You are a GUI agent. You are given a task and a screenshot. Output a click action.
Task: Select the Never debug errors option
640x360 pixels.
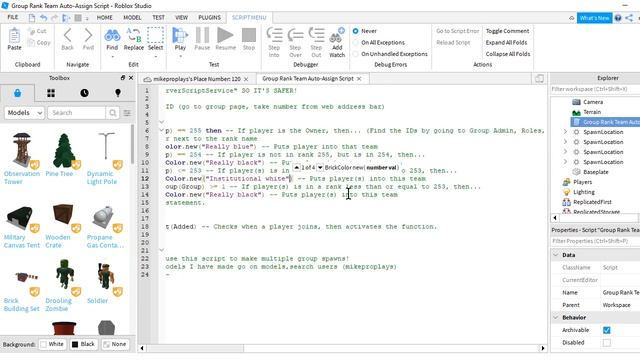[x=356, y=31]
